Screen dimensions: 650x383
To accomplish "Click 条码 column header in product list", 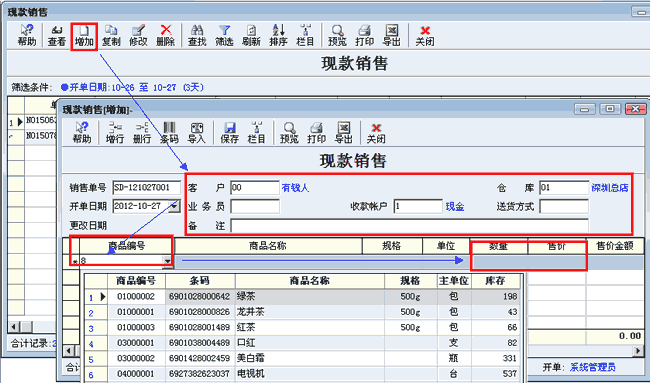I will [x=200, y=281].
